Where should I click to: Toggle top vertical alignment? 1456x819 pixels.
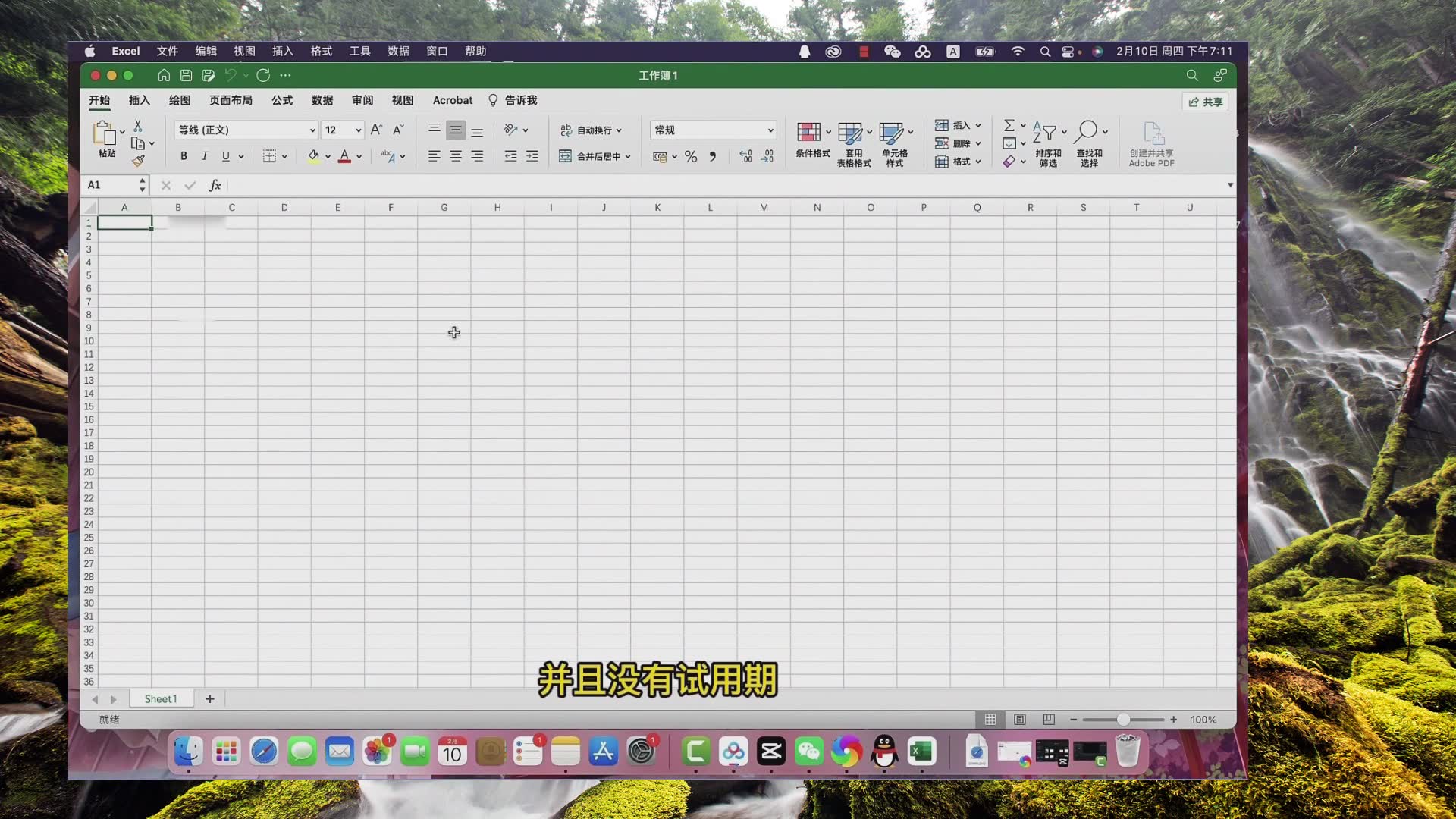coord(435,130)
